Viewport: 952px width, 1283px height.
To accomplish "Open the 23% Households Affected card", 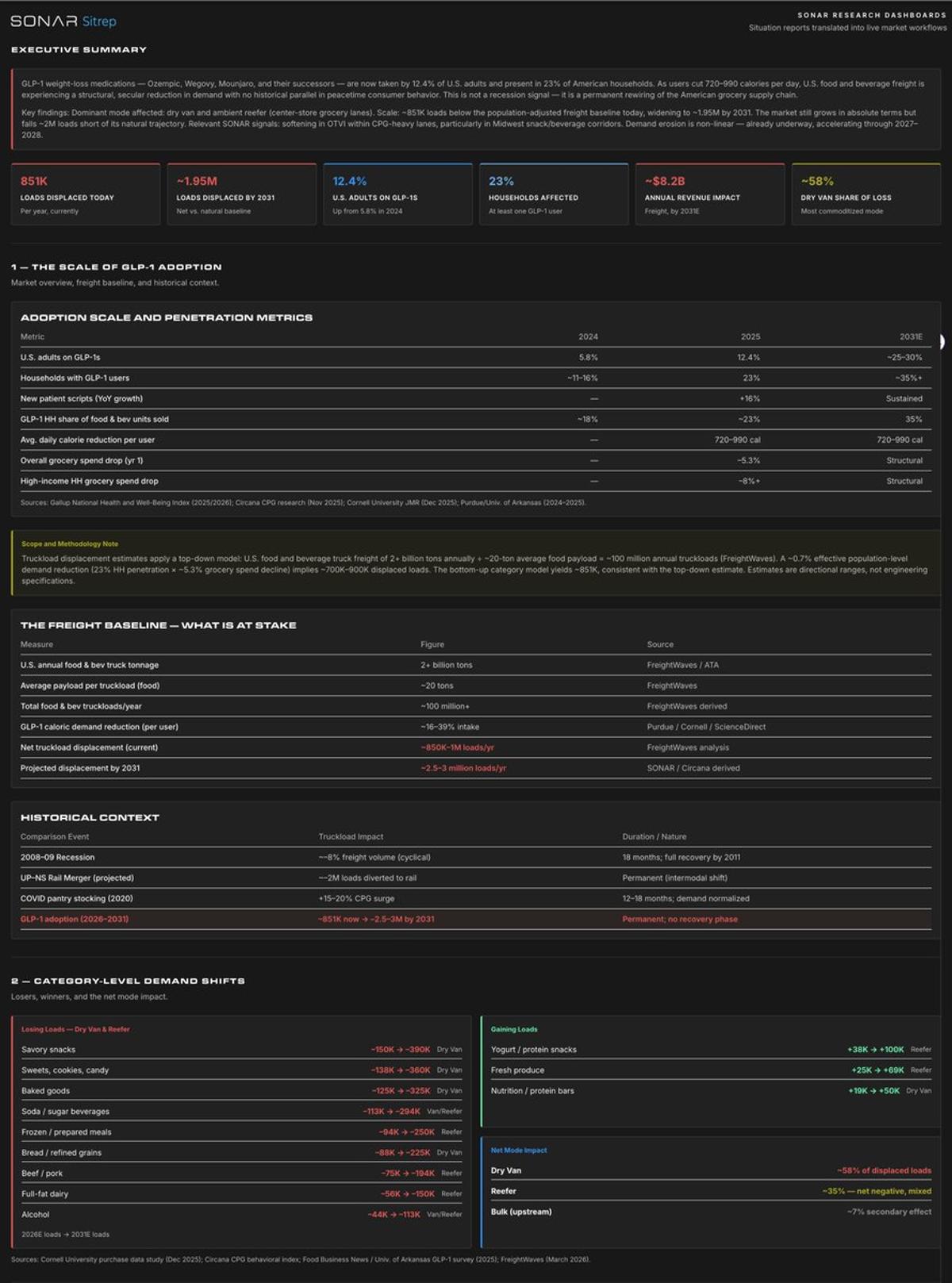I will (x=554, y=195).
